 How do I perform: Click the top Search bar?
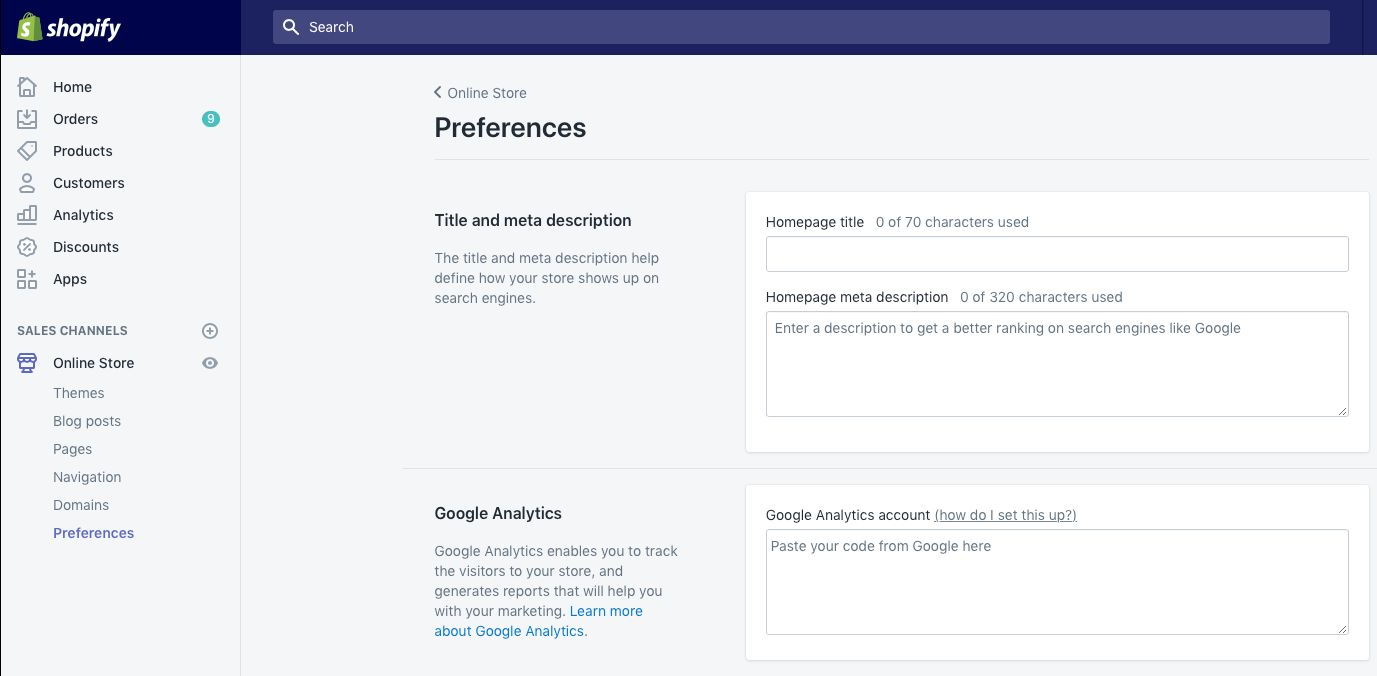pos(800,27)
